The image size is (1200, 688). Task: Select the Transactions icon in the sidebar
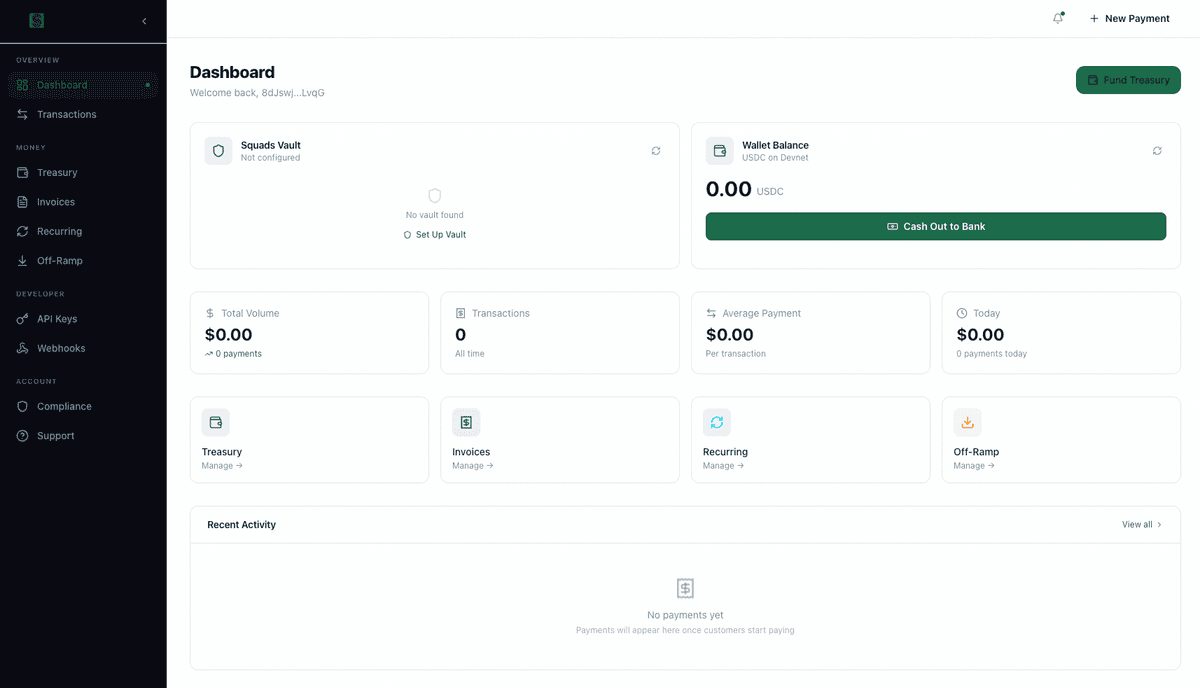click(22, 114)
